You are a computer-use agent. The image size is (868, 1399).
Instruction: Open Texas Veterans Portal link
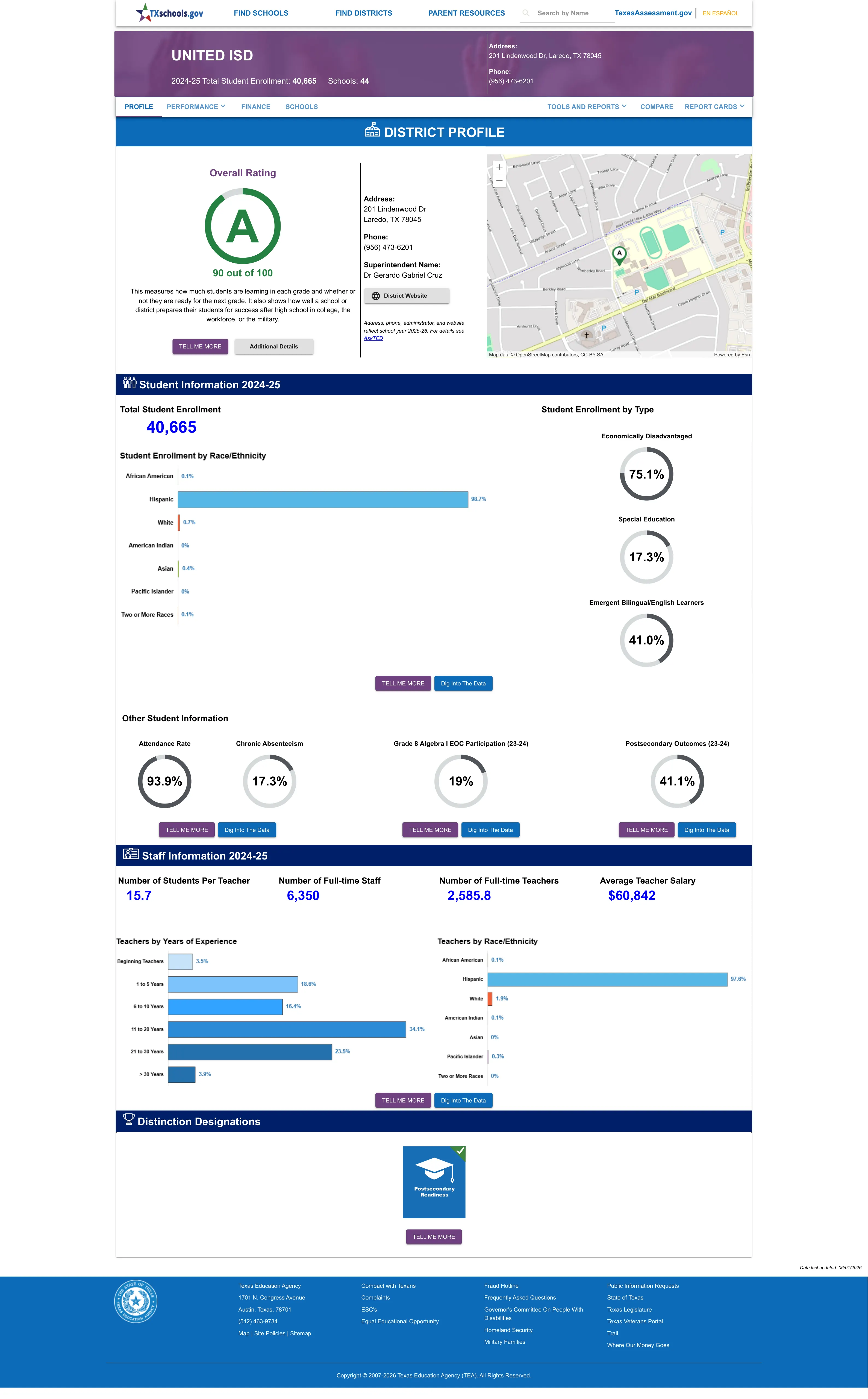635,1321
